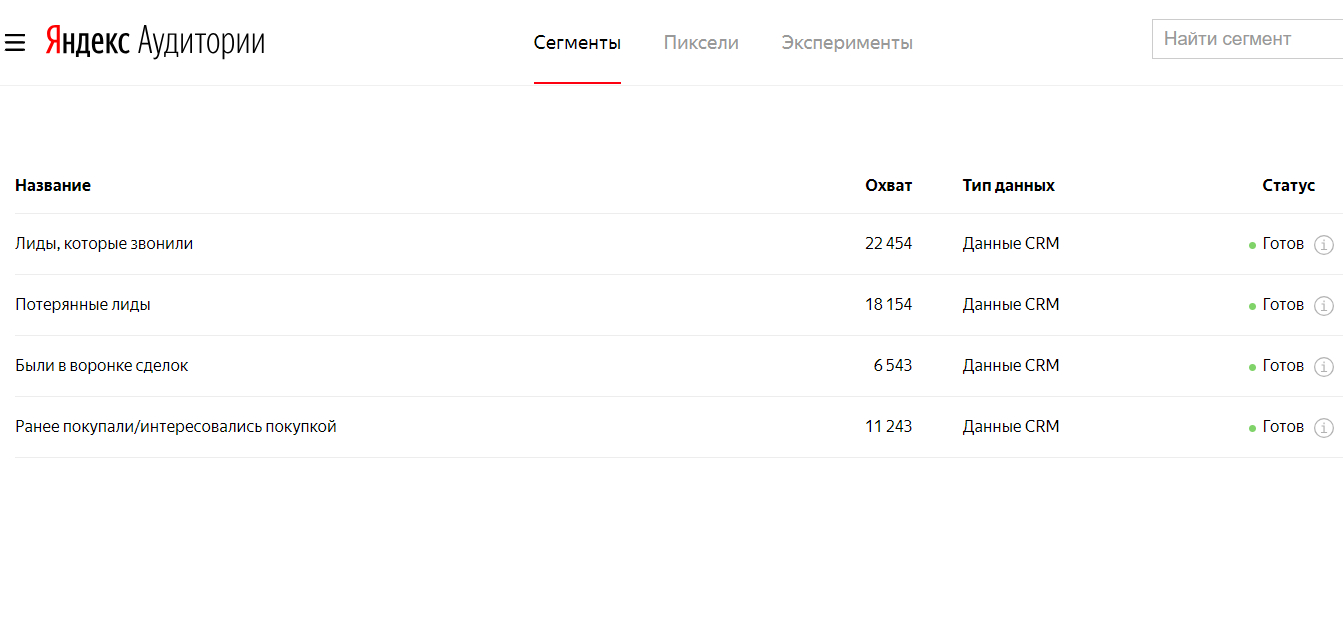Click the Статус column header
Screen dimensions: 1343x630
(1288, 185)
